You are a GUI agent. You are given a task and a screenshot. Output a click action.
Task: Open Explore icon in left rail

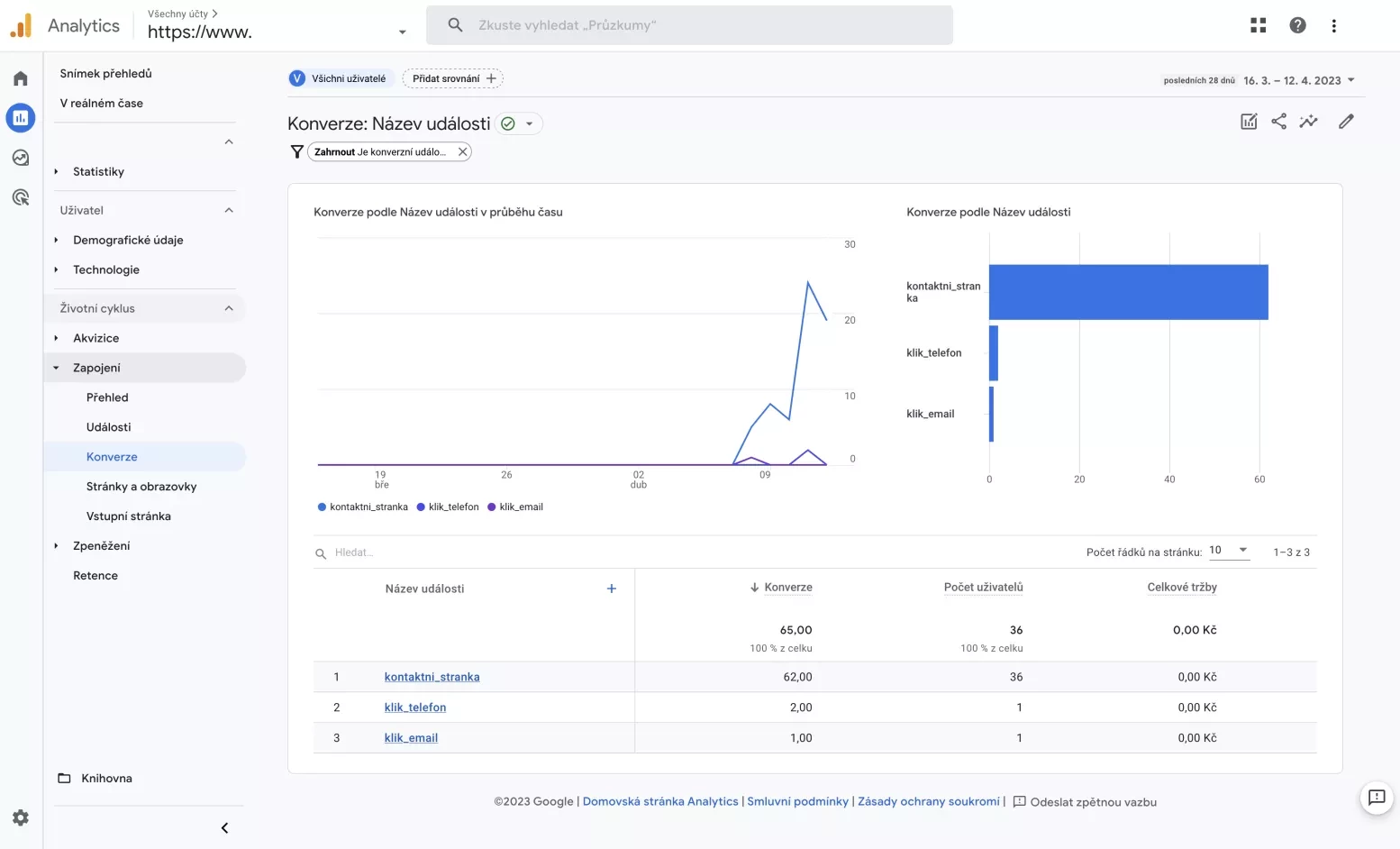coord(21,158)
